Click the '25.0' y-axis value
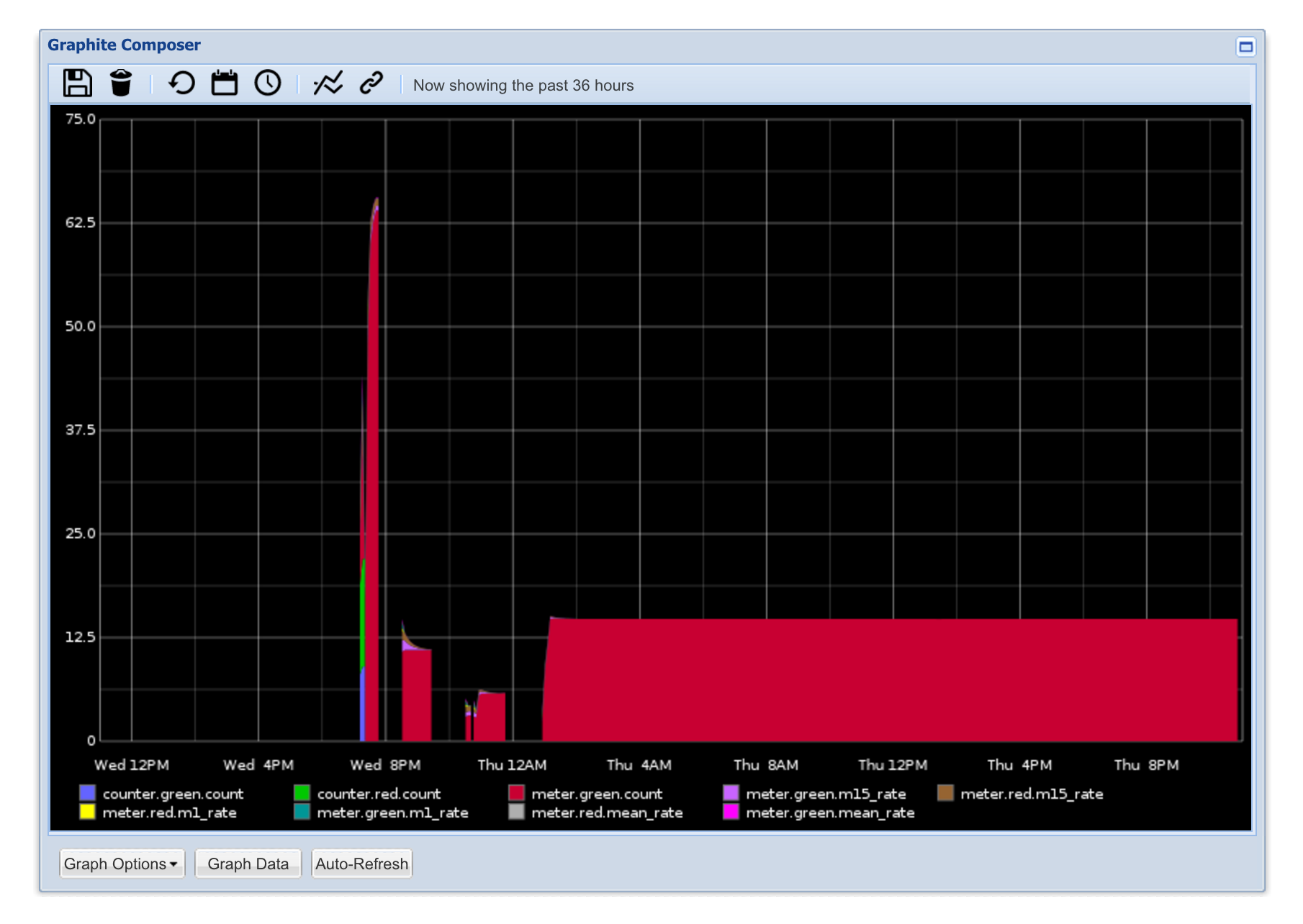Screen dimensions: 1303x924 pos(81,533)
